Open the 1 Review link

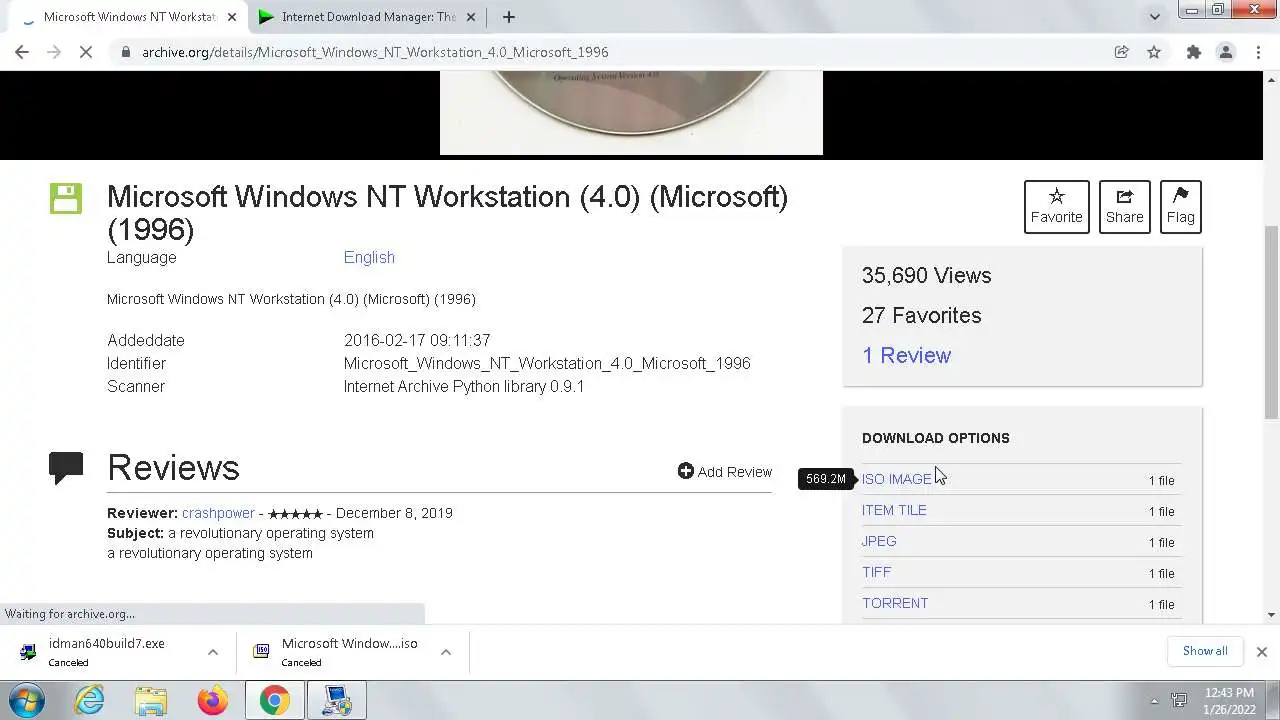pyautogui.click(x=906, y=355)
